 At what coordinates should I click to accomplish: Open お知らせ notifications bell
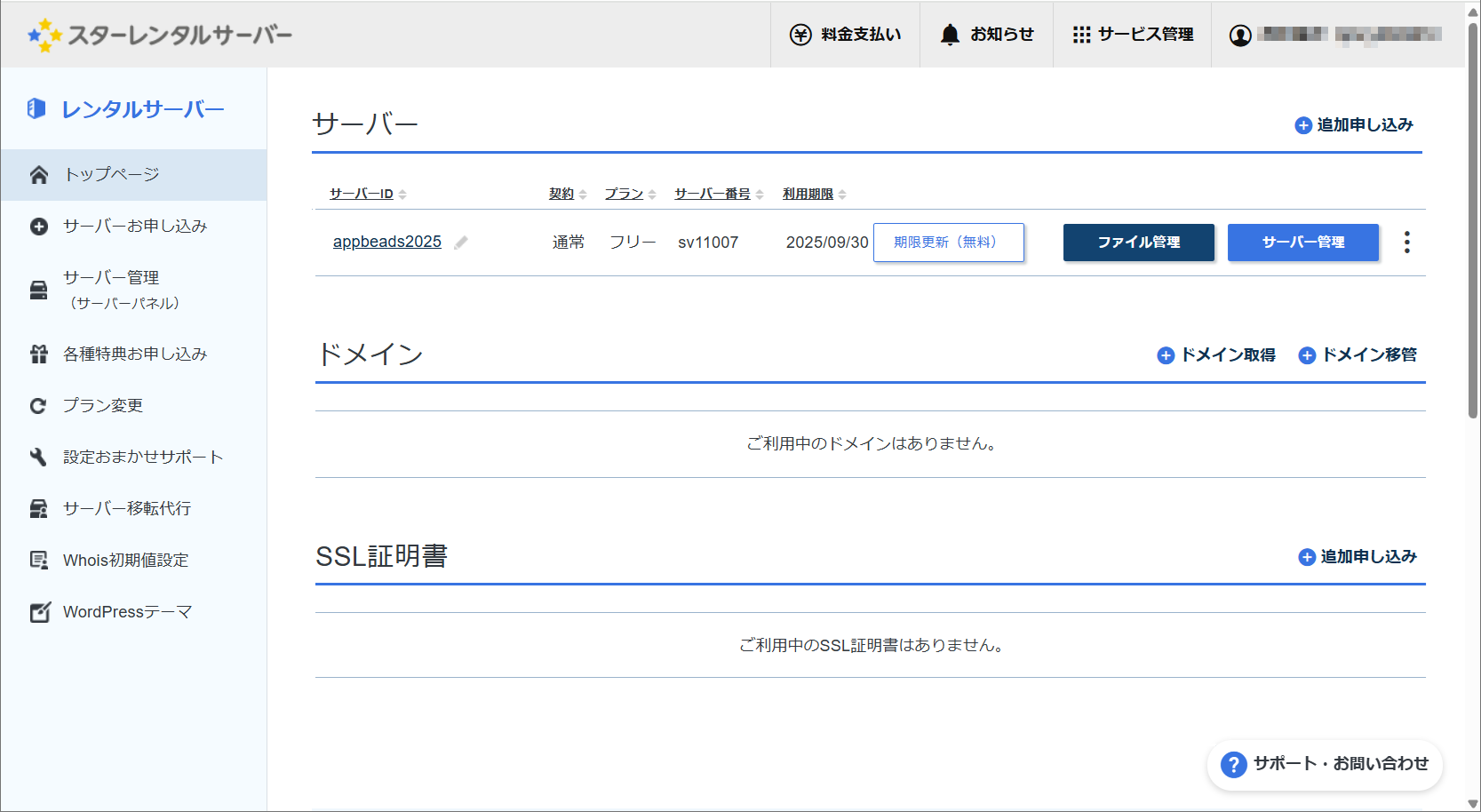point(986,35)
